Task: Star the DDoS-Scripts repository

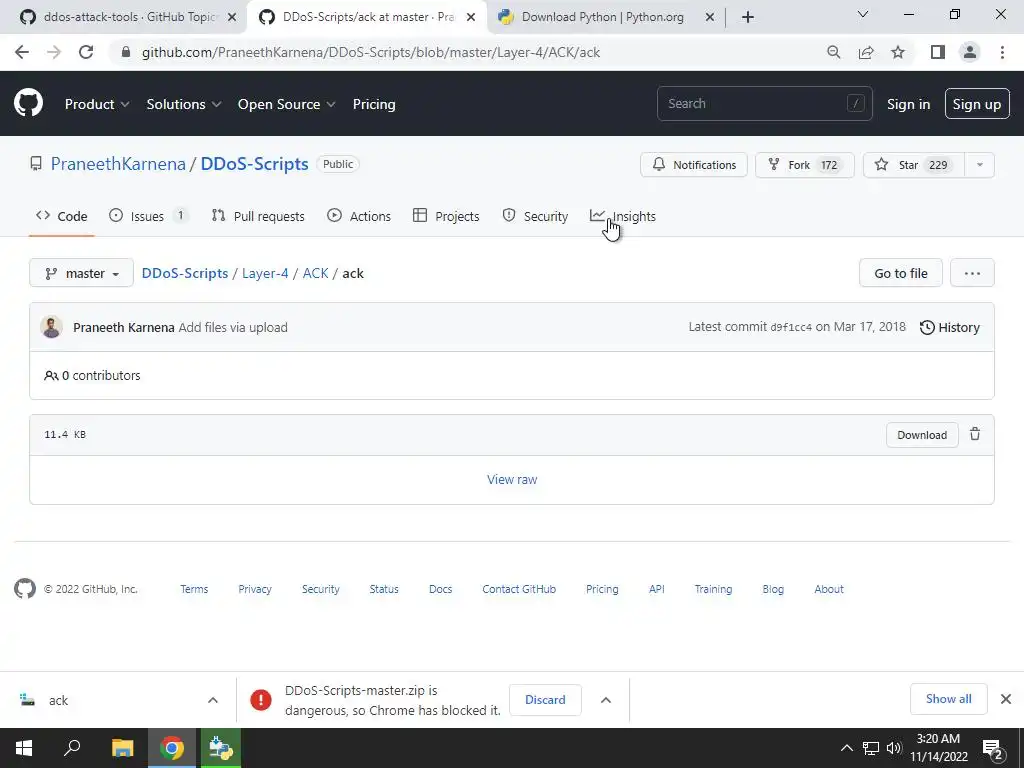Action: point(914,165)
